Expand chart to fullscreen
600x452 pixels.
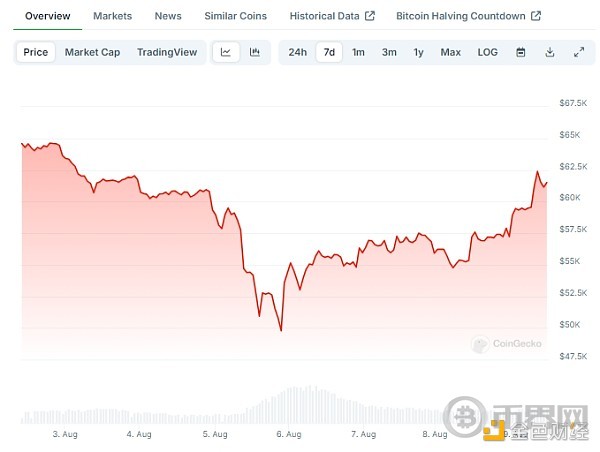tap(578, 52)
